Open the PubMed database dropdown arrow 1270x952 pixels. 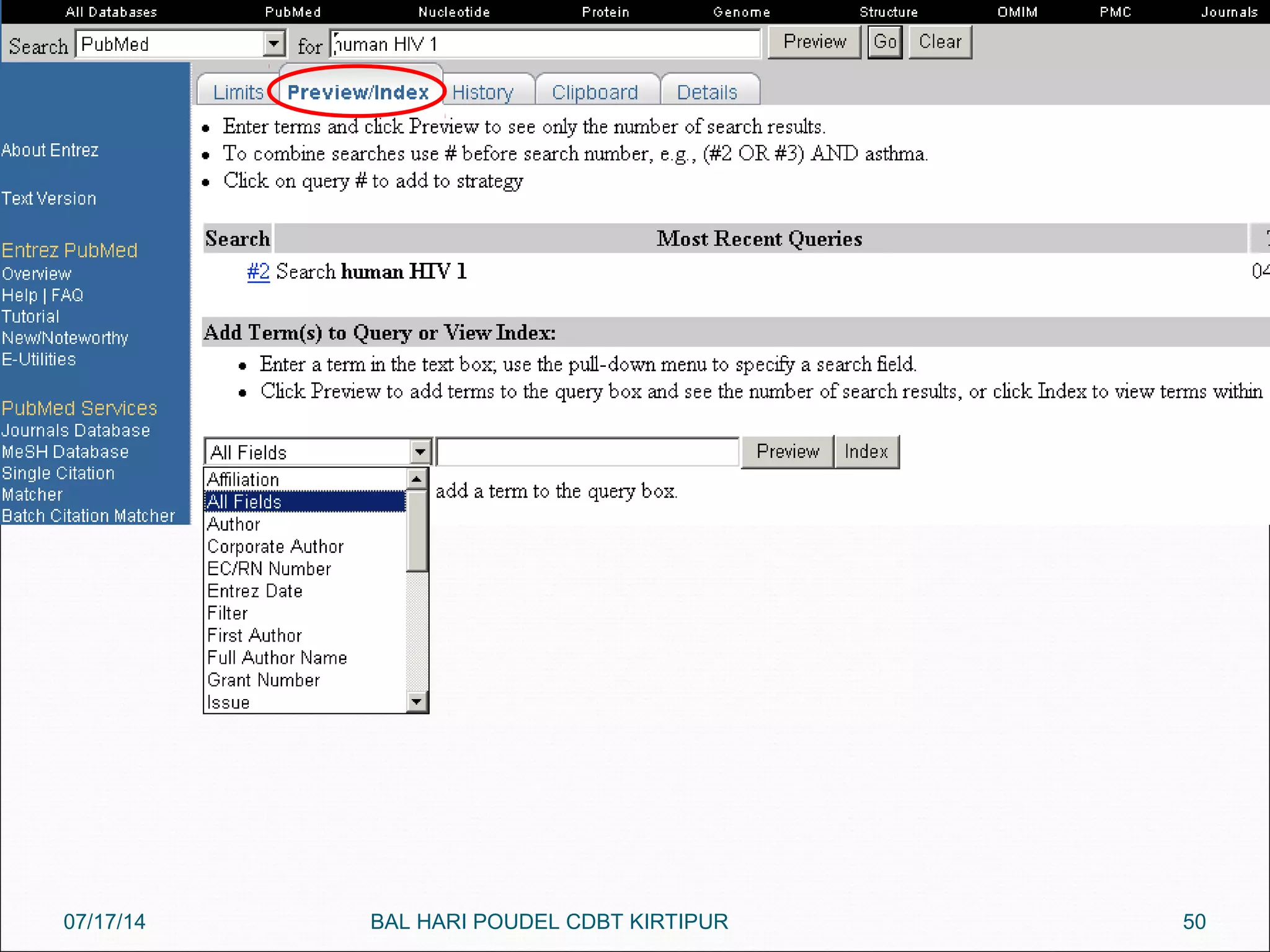coord(273,44)
